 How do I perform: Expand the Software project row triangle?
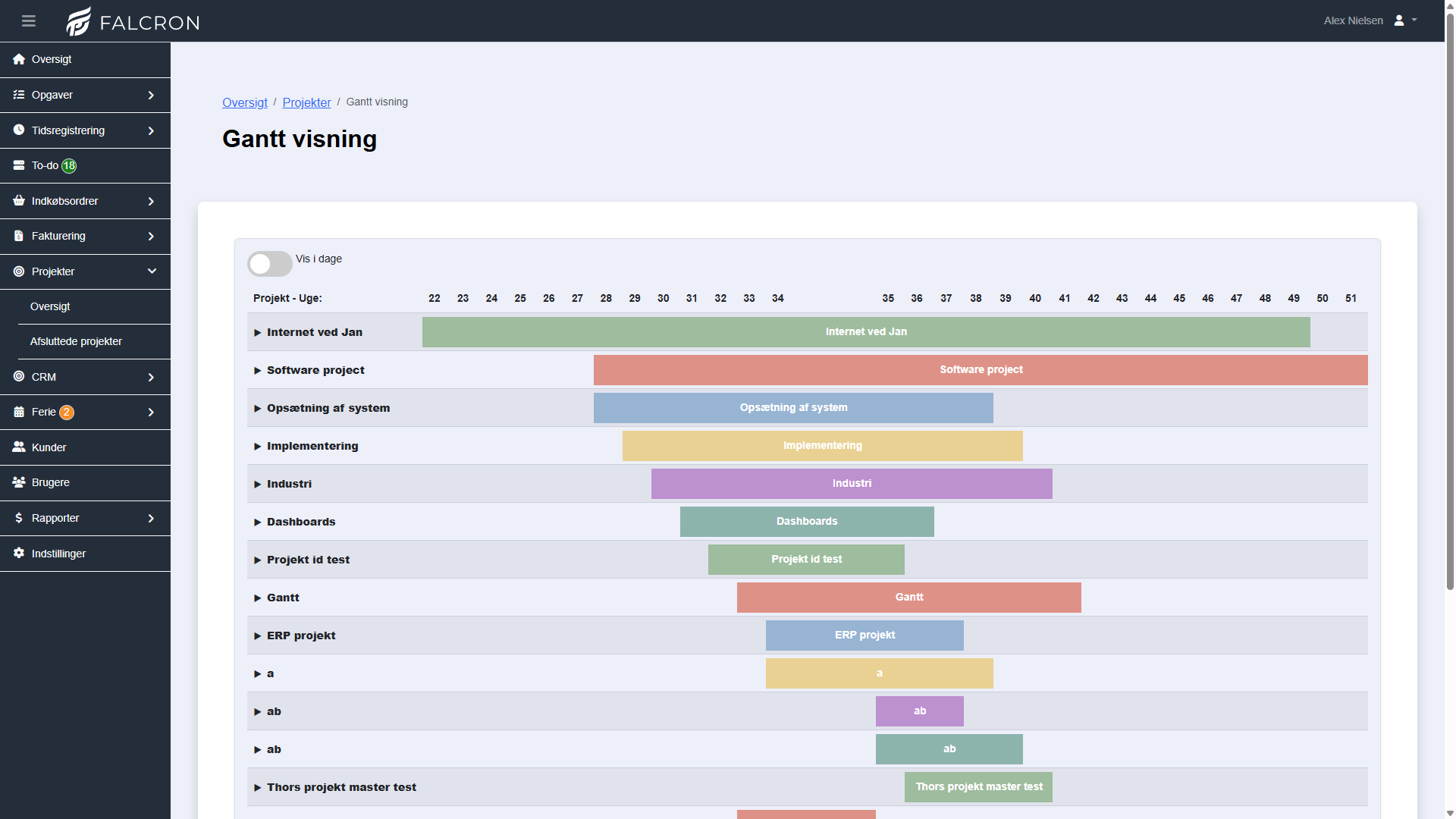(258, 371)
